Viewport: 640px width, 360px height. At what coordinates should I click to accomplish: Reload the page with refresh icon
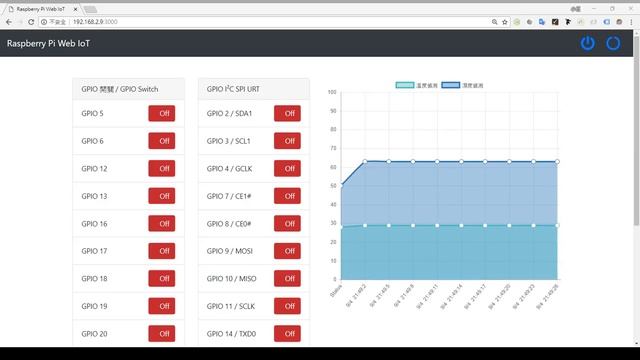click(x=31, y=22)
